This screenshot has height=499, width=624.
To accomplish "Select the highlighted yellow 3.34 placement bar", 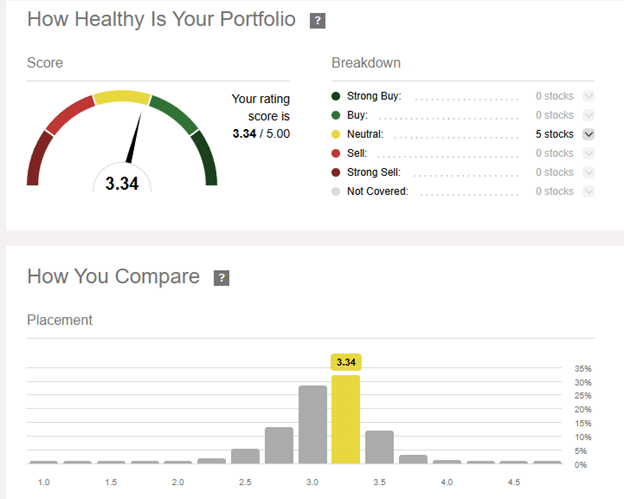I will (x=346, y=420).
